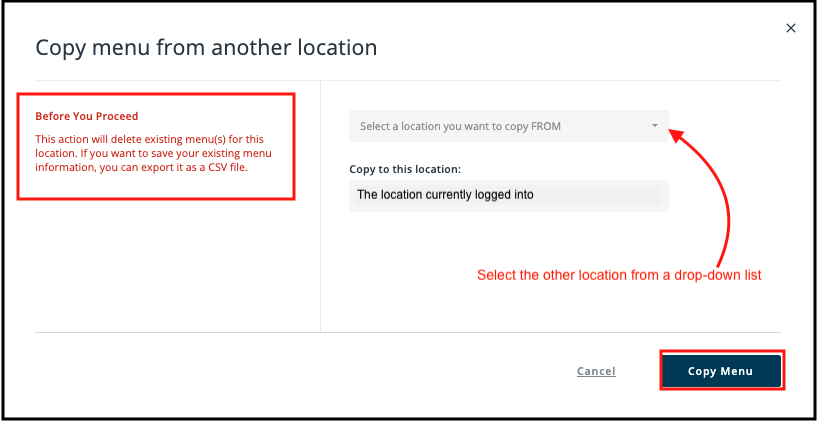This screenshot has height=421, width=817.
Task: Open the 'Select a location you want to copy FROM' dropdown
Action: click(x=509, y=126)
